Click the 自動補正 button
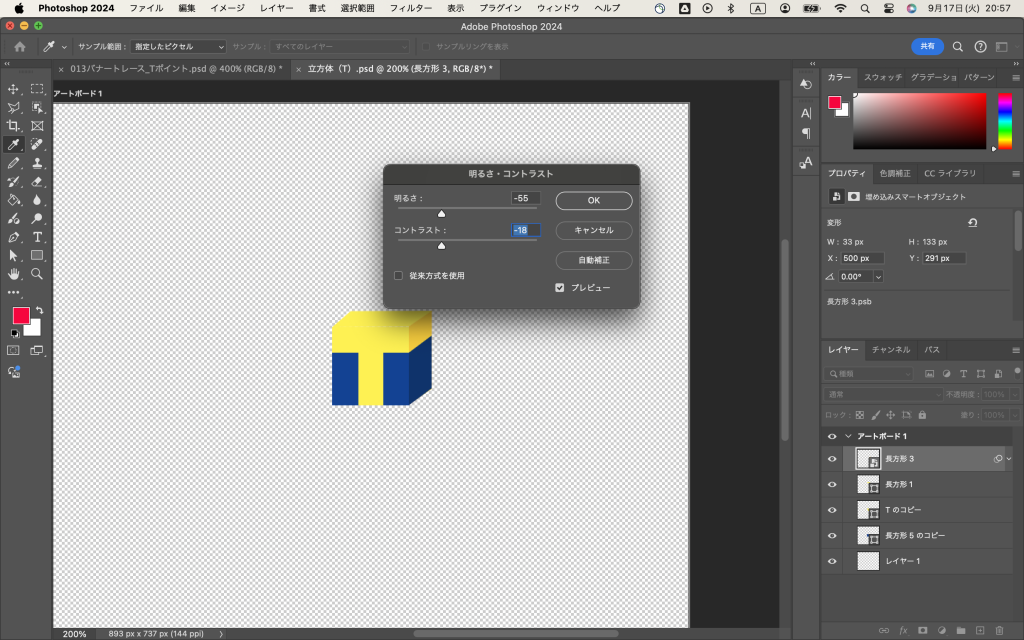 tap(593, 260)
